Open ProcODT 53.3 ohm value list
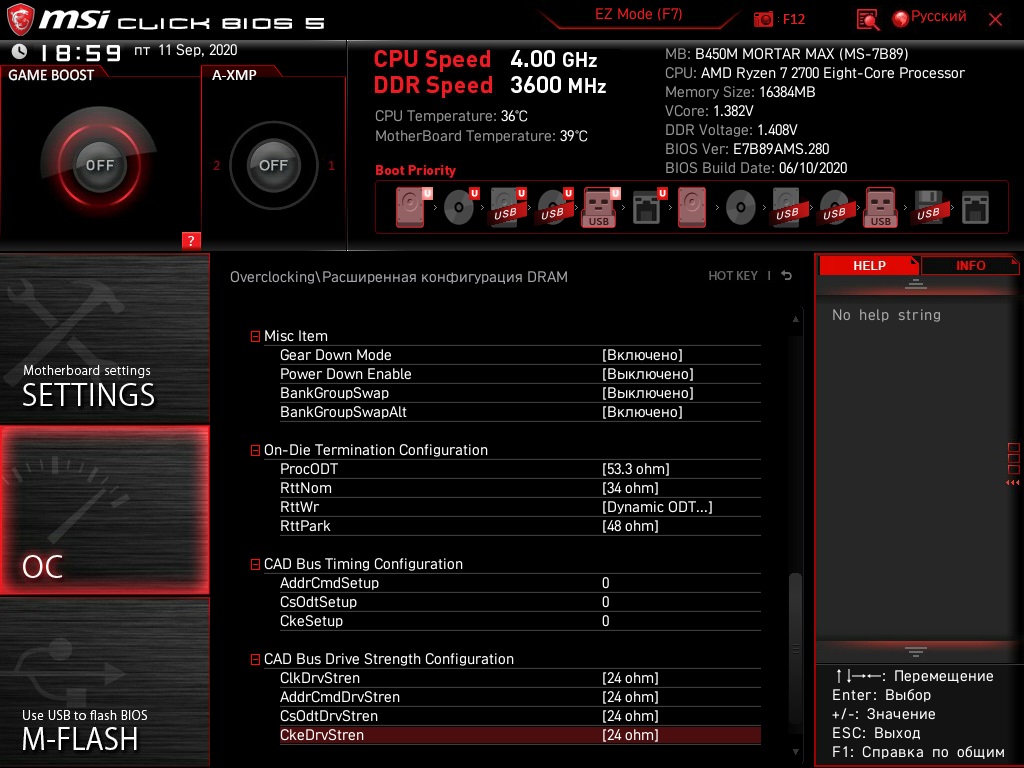Viewport: 1024px width, 768px height. 635,469
